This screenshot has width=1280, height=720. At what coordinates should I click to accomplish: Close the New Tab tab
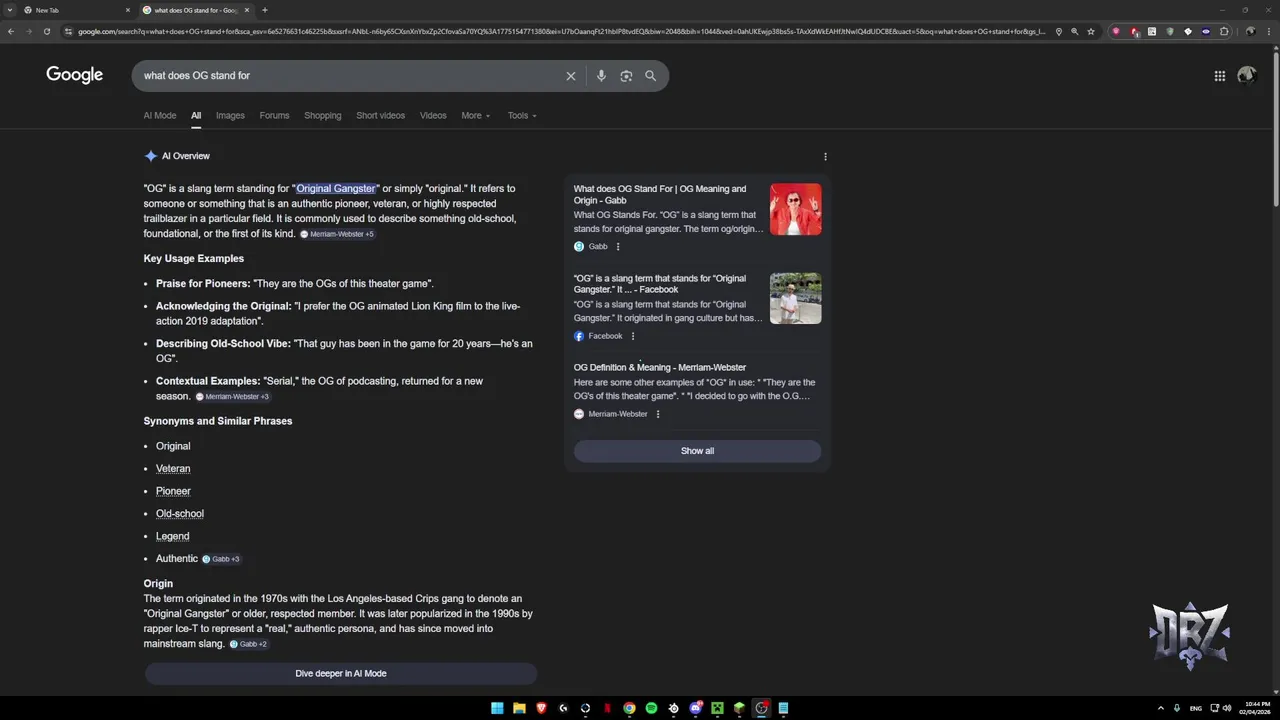128,10
